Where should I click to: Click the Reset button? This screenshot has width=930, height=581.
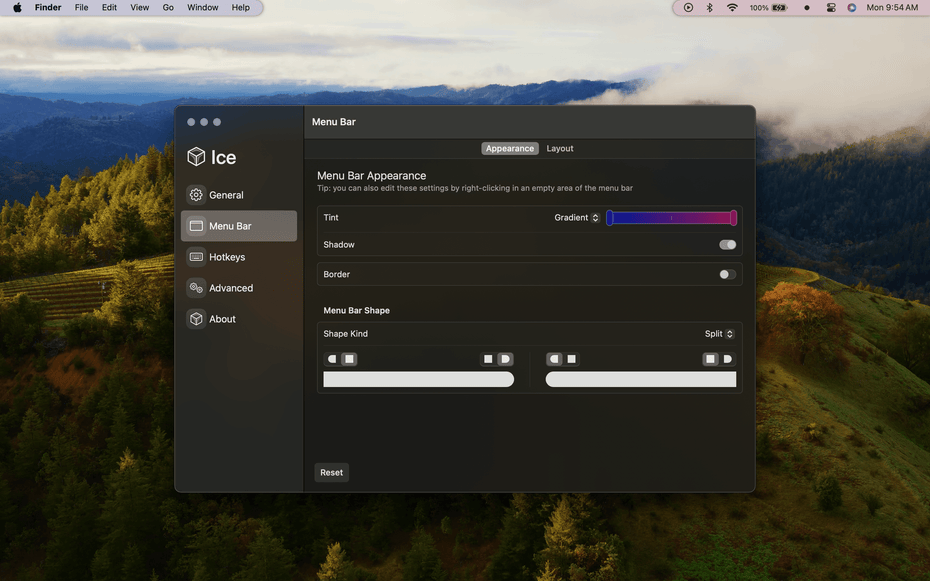click(331, 473)
